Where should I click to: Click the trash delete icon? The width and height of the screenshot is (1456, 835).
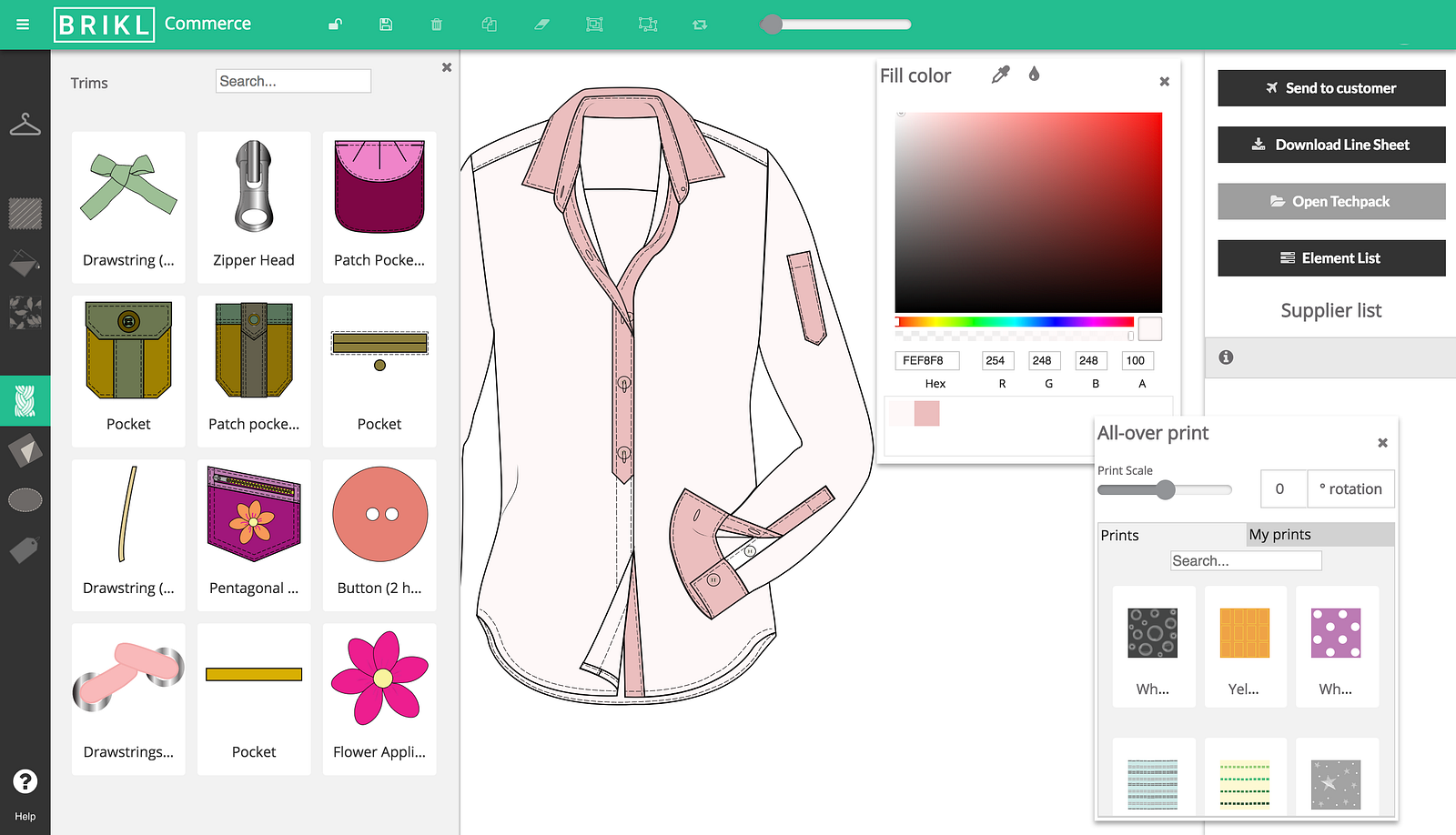coord(437,25)
